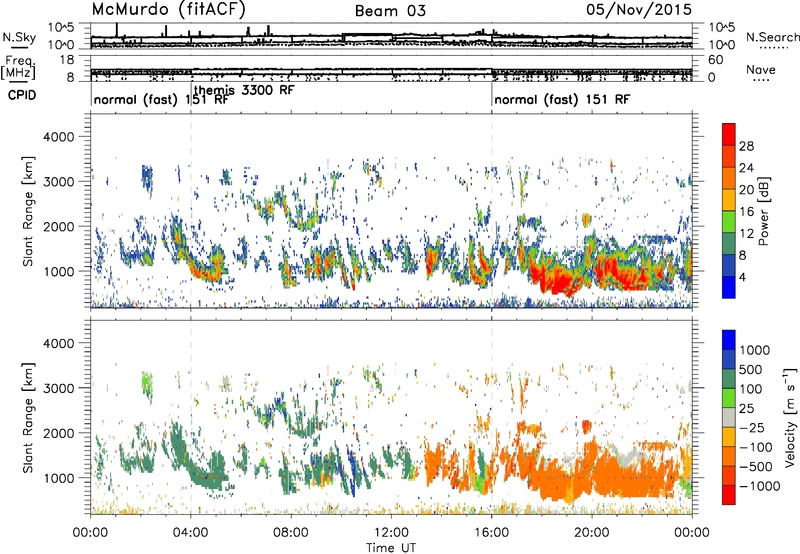This screenshot has height=554, width=800.
Task: Click the '28' Power colorbar tick label
Action: click(746, 146)
